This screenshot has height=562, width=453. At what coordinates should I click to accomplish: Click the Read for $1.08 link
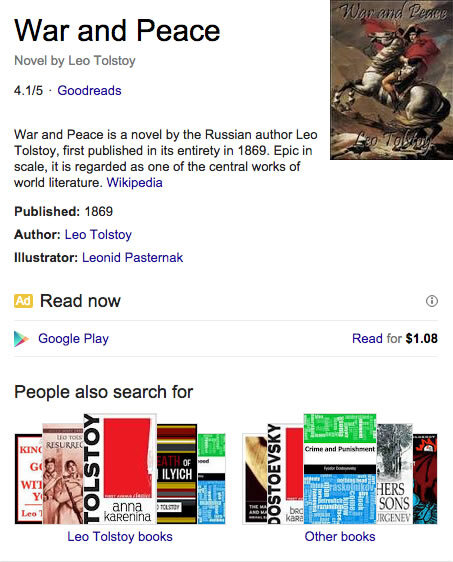(395, 338)
